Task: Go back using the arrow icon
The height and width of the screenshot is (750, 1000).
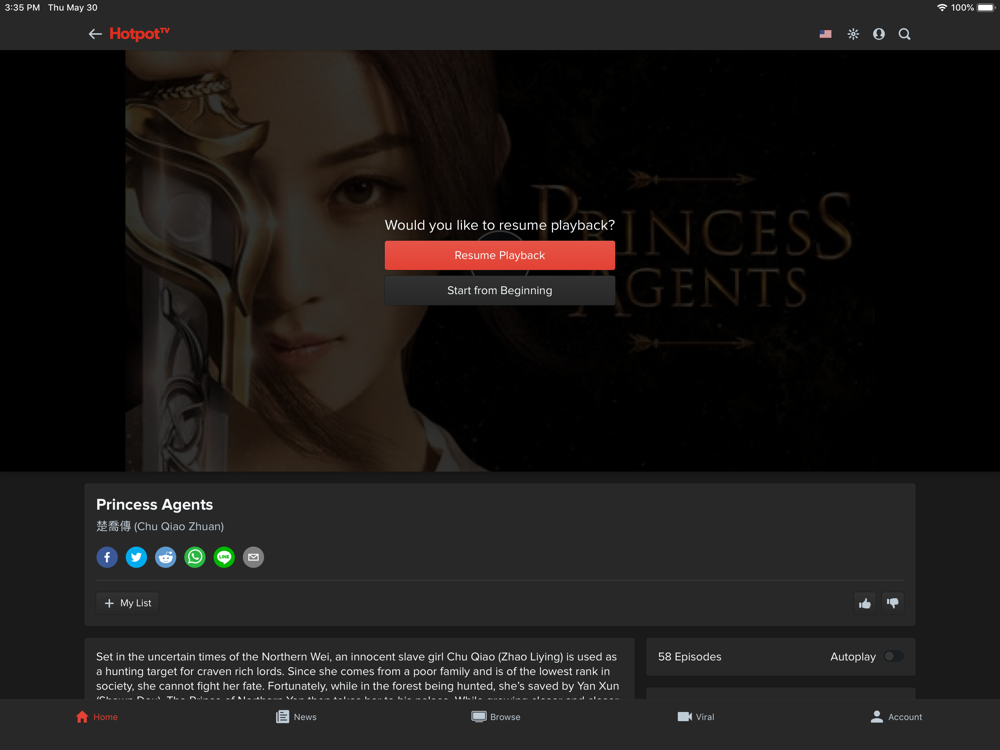Action: (x=95, y=34)
